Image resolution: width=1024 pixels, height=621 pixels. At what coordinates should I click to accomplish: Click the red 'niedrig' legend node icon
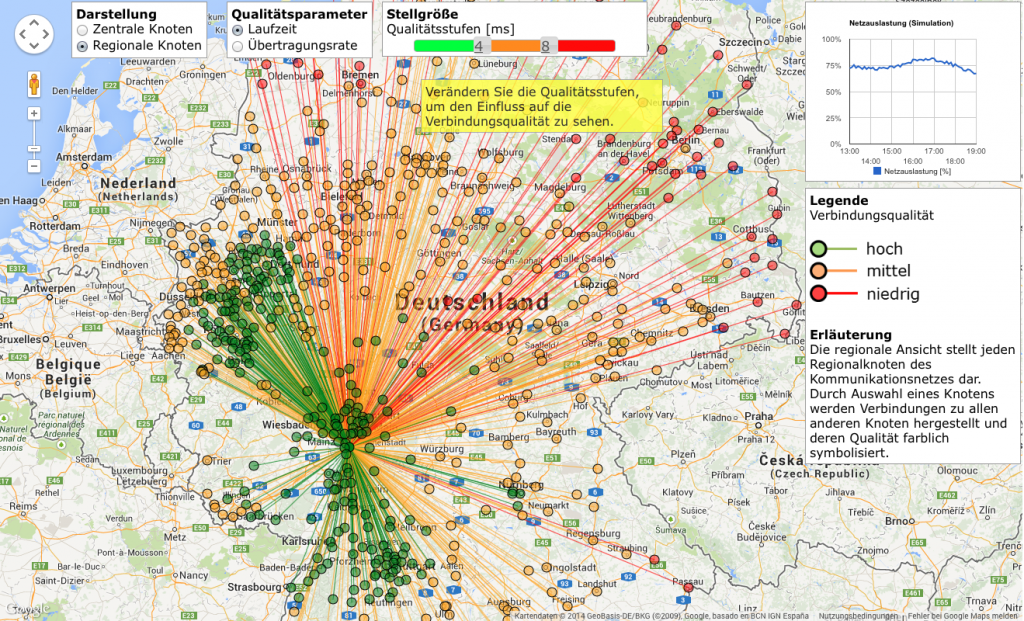coord(819,293)
